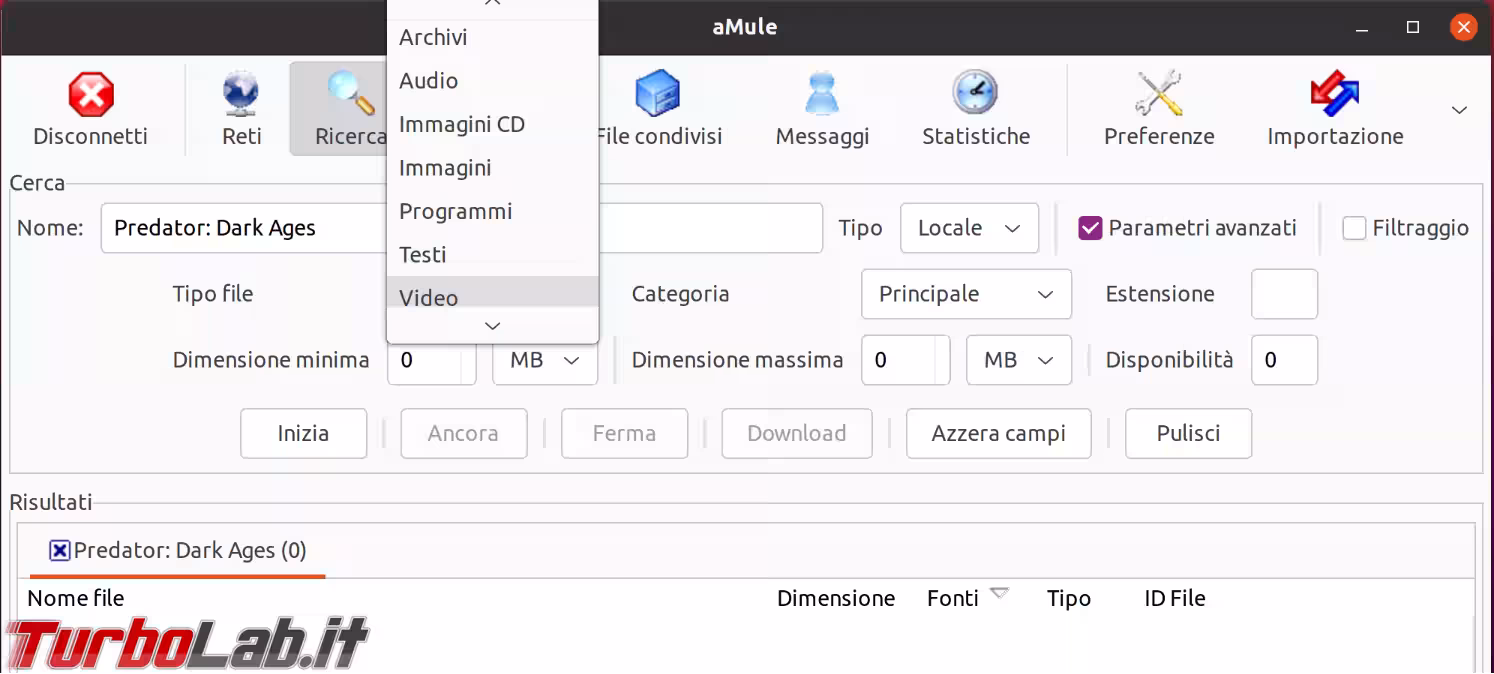Enable the Filtraggio checkbox

coord(1355,228)
